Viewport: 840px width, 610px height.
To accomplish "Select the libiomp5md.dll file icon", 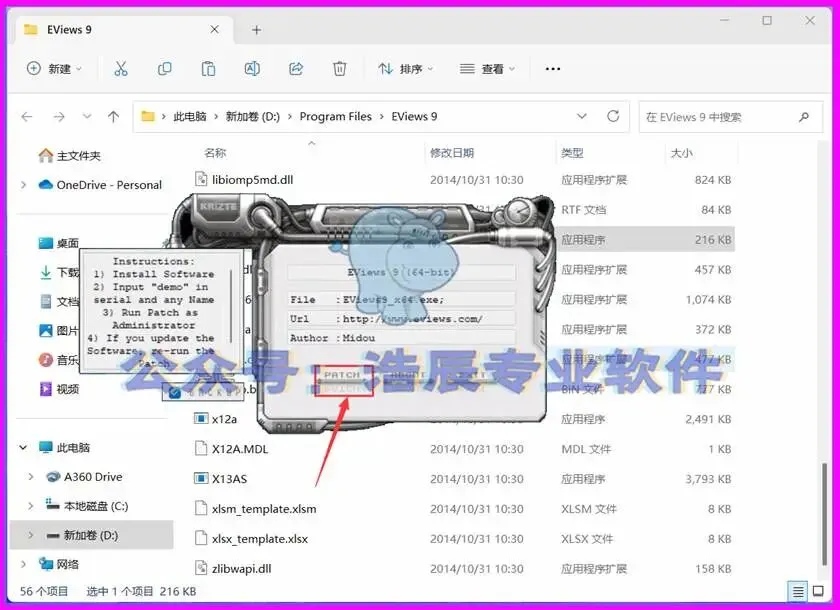I will point(201,179).
